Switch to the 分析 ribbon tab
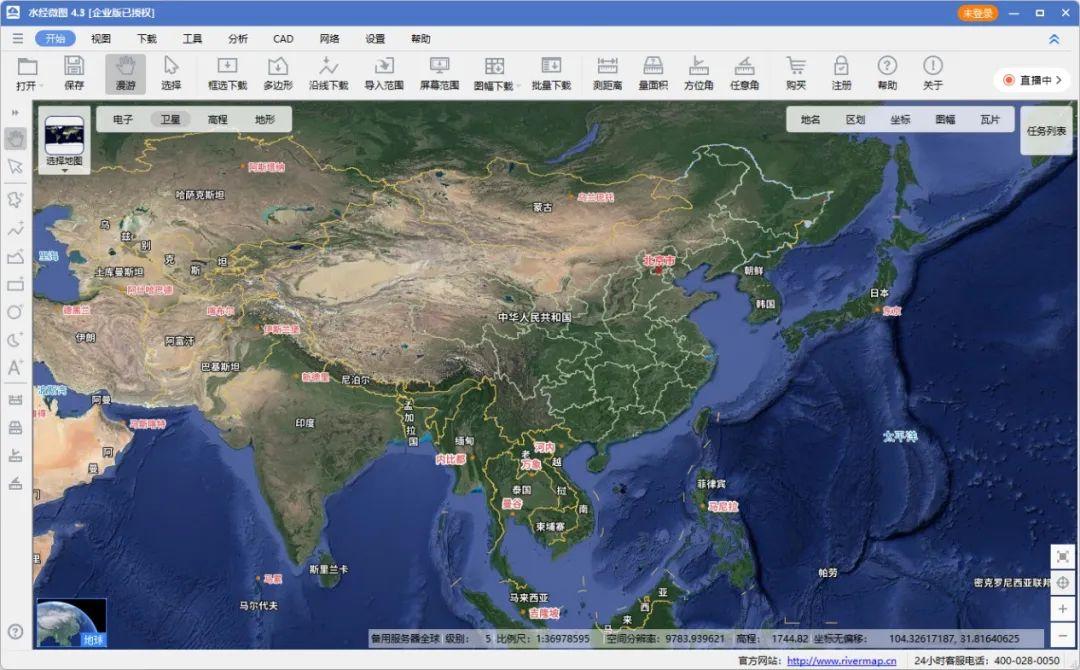Image resolution: width=1080 pixels, height=670 pixels. [237, 38]
